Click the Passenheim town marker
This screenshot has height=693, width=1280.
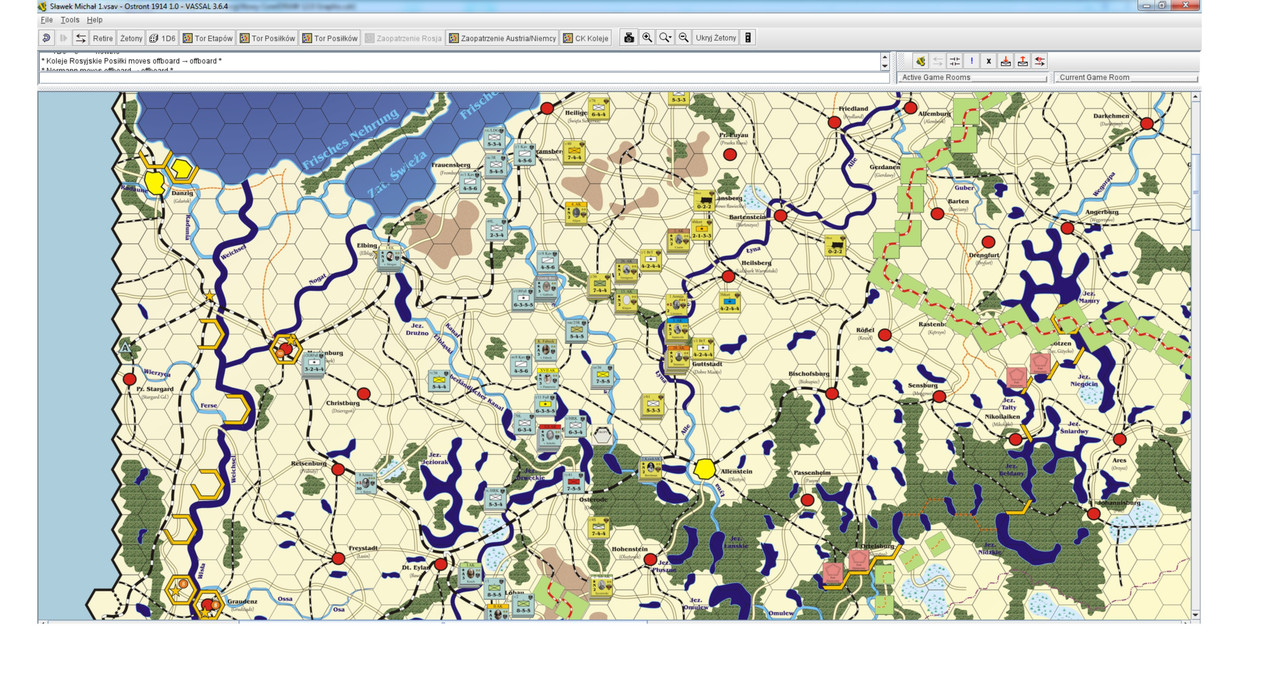(807, 499)
